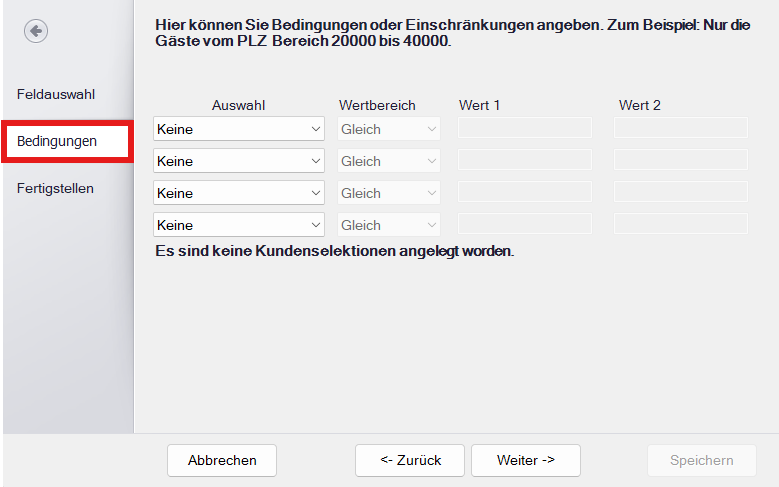
Task: Open second Wertbereich Gleich dropdown
Action: click(389, 161)
